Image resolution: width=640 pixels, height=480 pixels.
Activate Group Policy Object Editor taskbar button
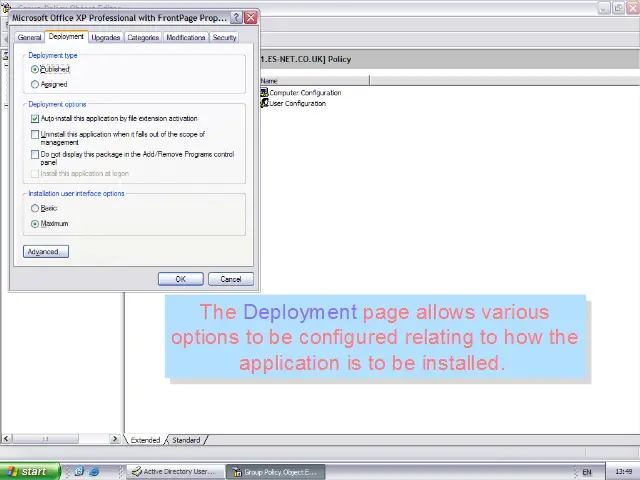click(x=276, y=472)
